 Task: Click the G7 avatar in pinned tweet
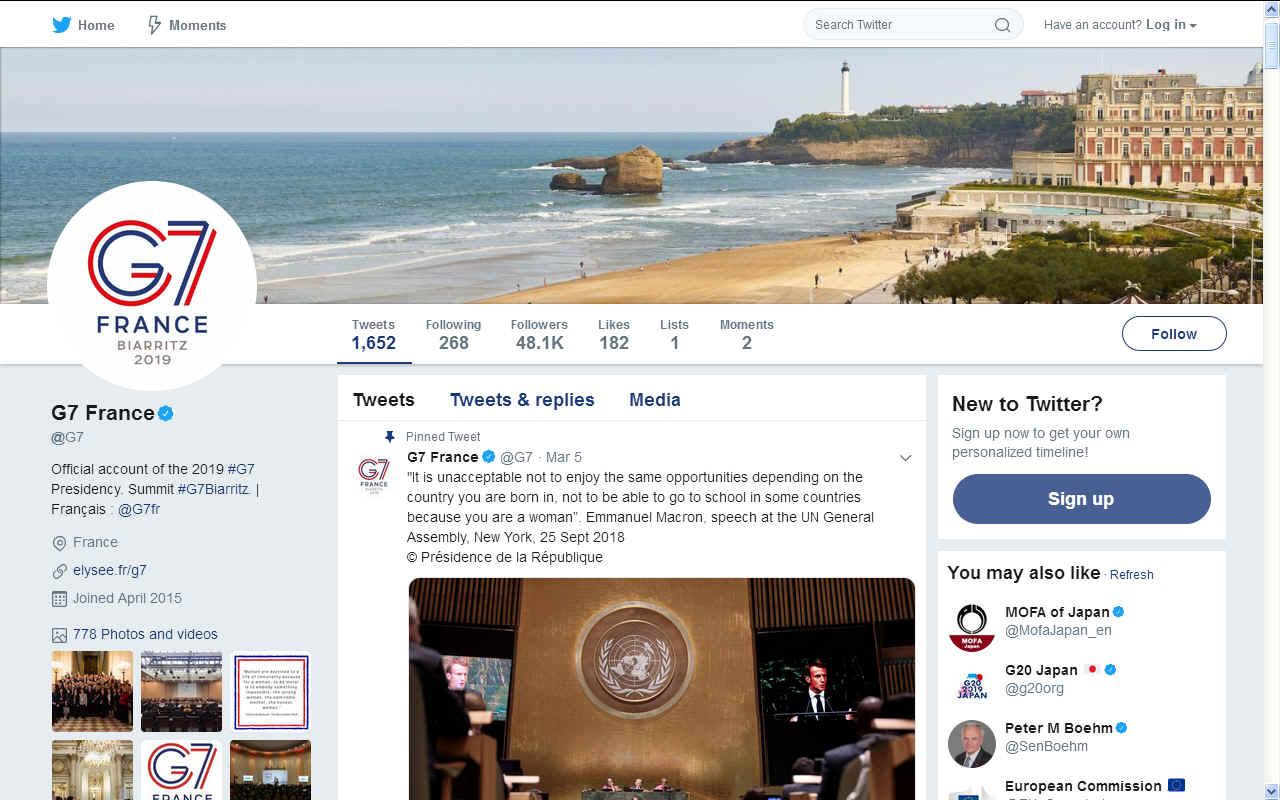coord(373,475)
